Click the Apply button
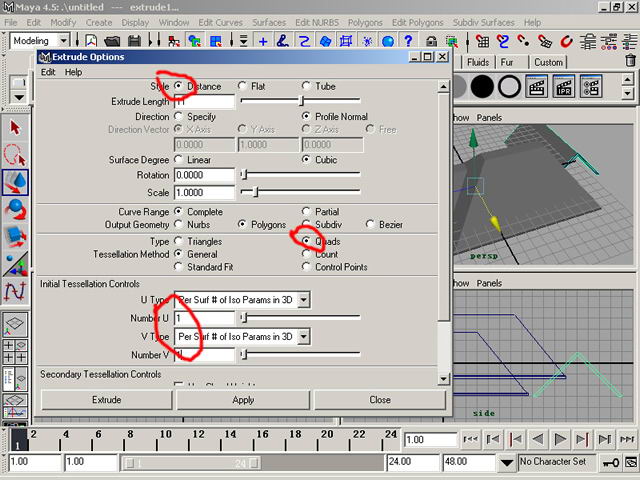The height and width of the screenshot is (480, 640). [x=243, y=400]
